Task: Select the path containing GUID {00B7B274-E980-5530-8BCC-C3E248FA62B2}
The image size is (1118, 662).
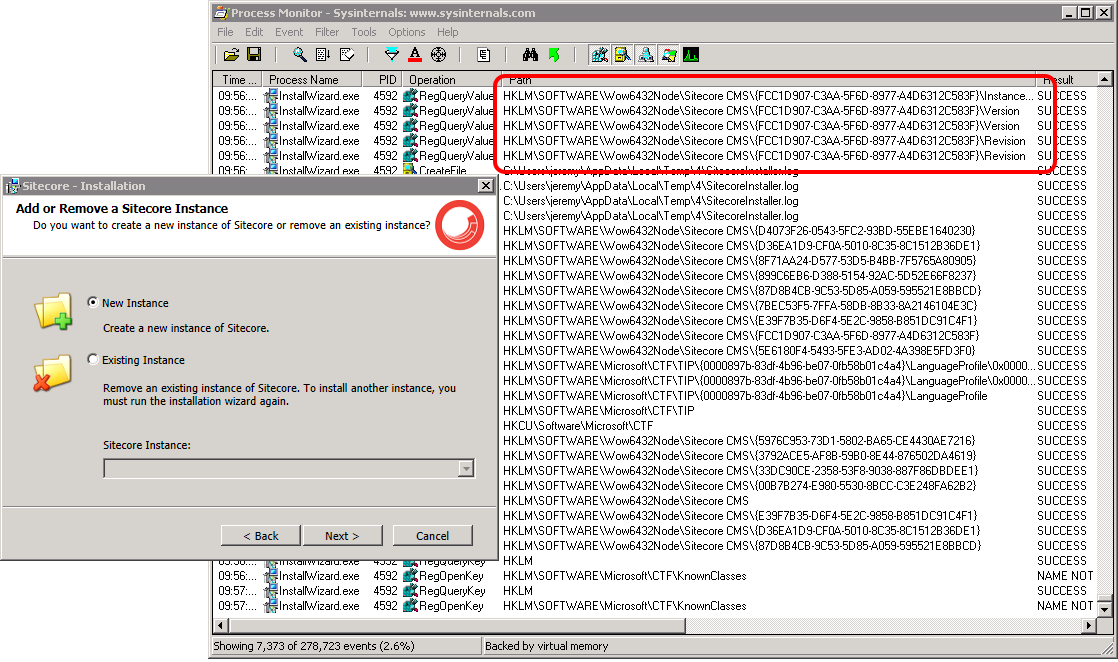Action: pyautogui.click(x=739, y=486)
